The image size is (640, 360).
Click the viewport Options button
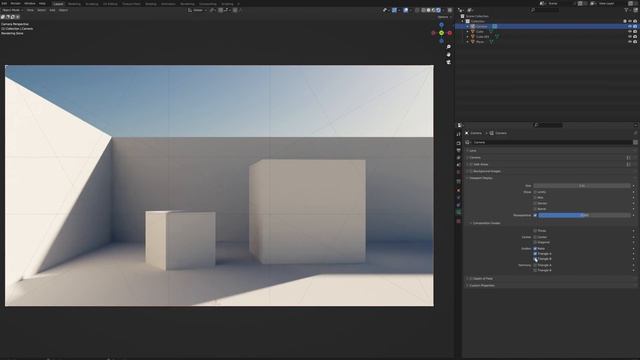[444, 17]
